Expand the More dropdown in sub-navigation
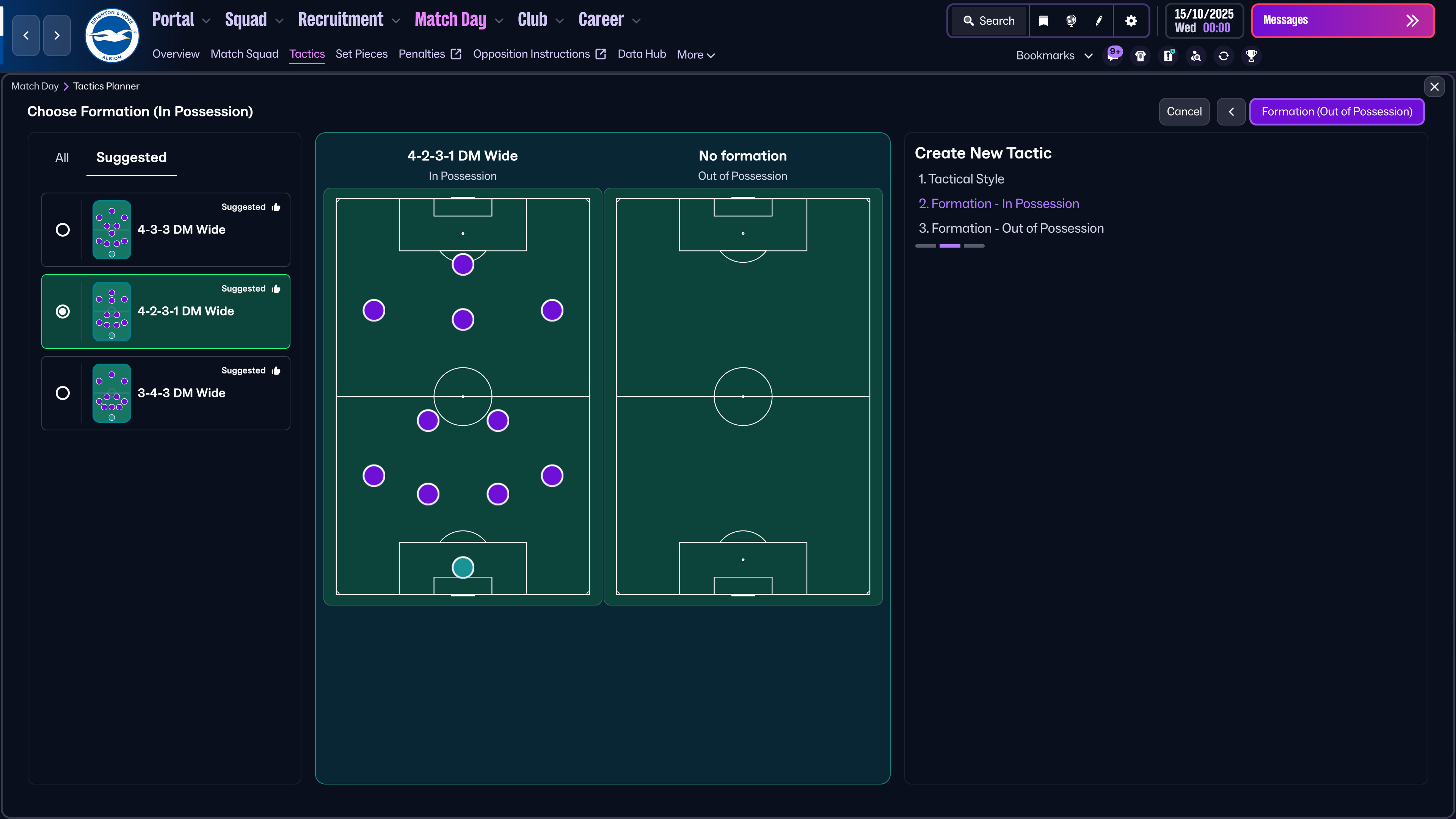 click(x=696, y=55)
